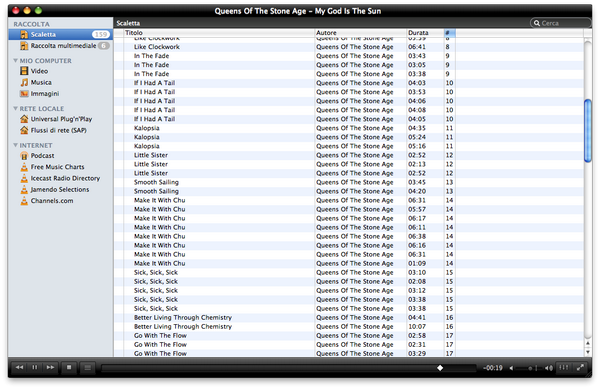Sort by Titolo column header
Screen dimensions: 600x389
(x=219, y=33)
